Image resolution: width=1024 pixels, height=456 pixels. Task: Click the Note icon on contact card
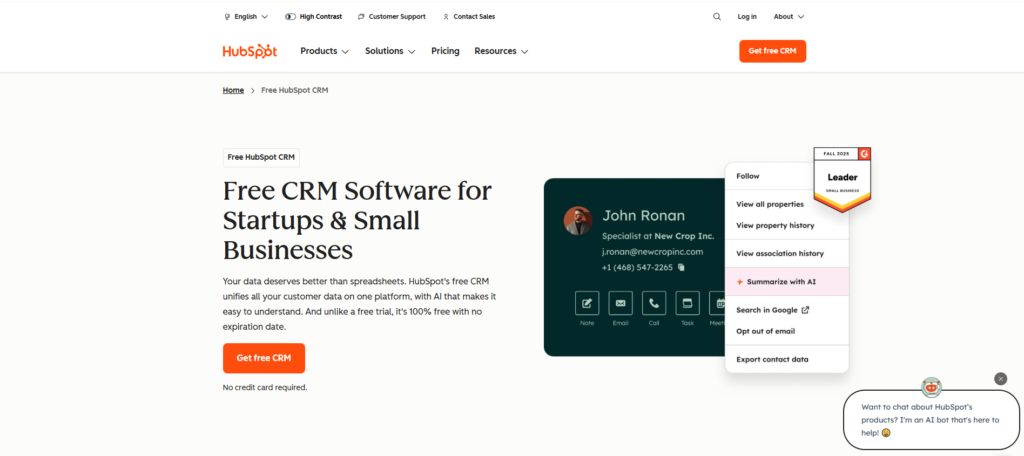(x=586, y=303)
